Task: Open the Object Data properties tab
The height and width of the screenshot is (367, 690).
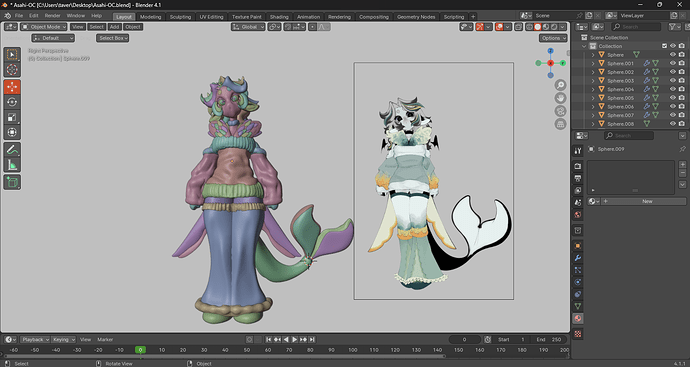Action: (x=578, y=306)
